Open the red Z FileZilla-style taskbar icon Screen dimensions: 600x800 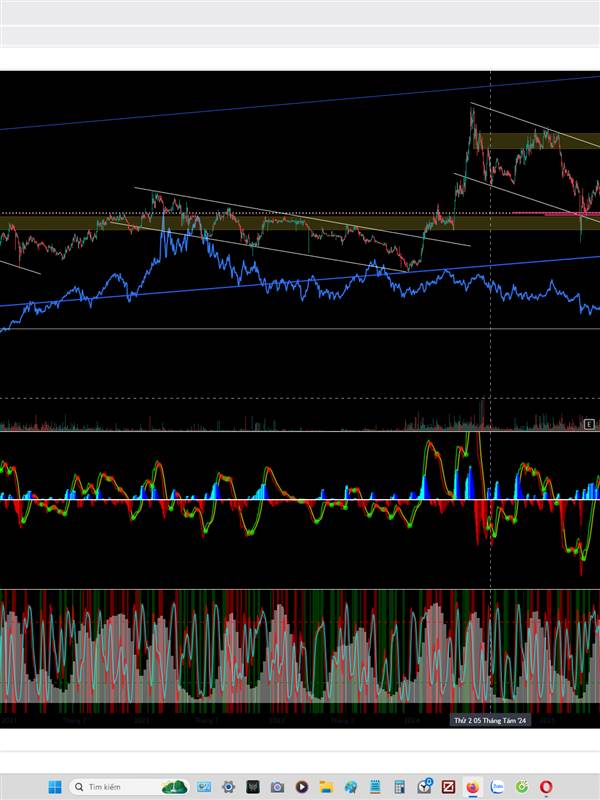tap(448, 787)
